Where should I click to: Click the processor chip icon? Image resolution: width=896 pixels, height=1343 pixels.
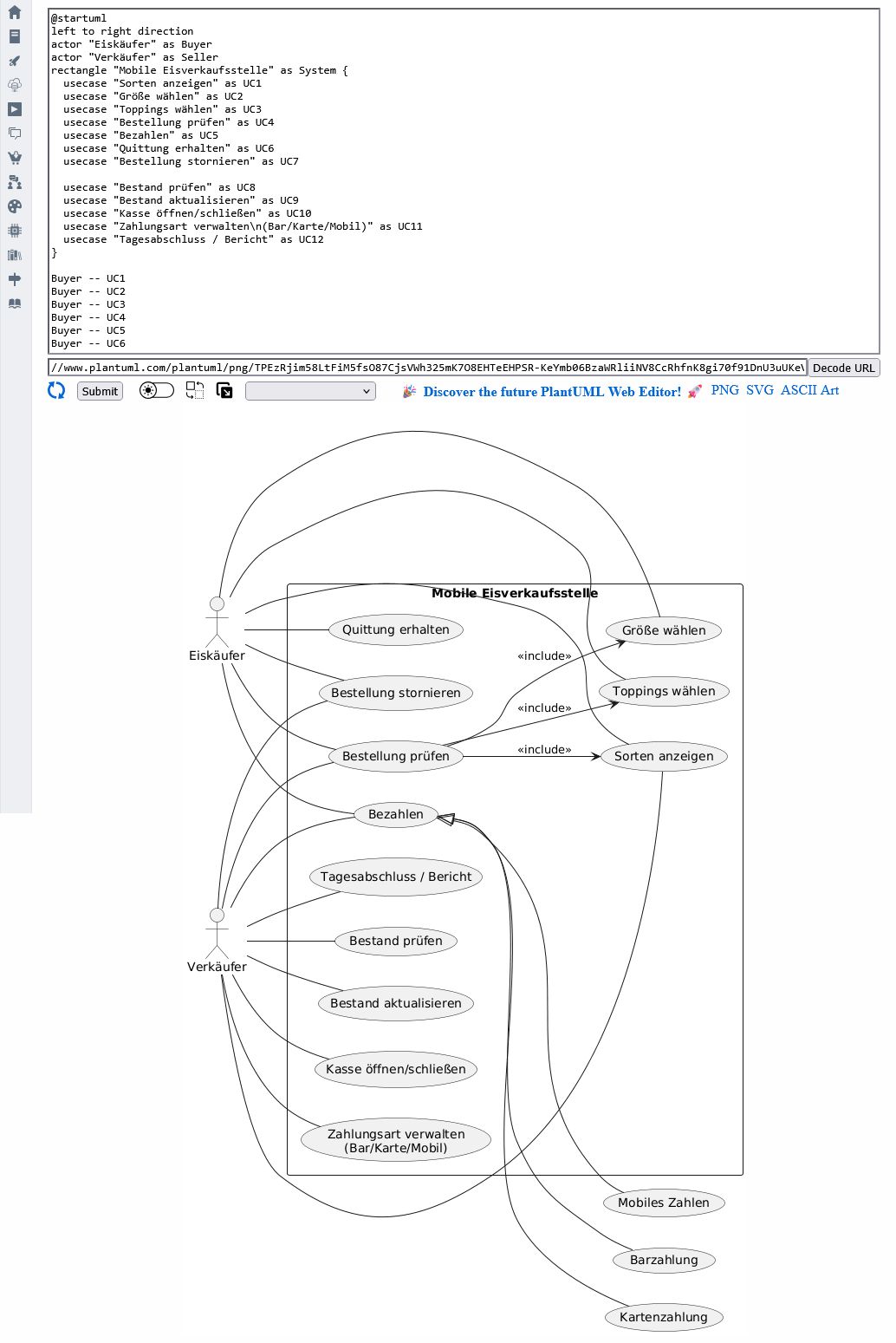tap(15, 231)
